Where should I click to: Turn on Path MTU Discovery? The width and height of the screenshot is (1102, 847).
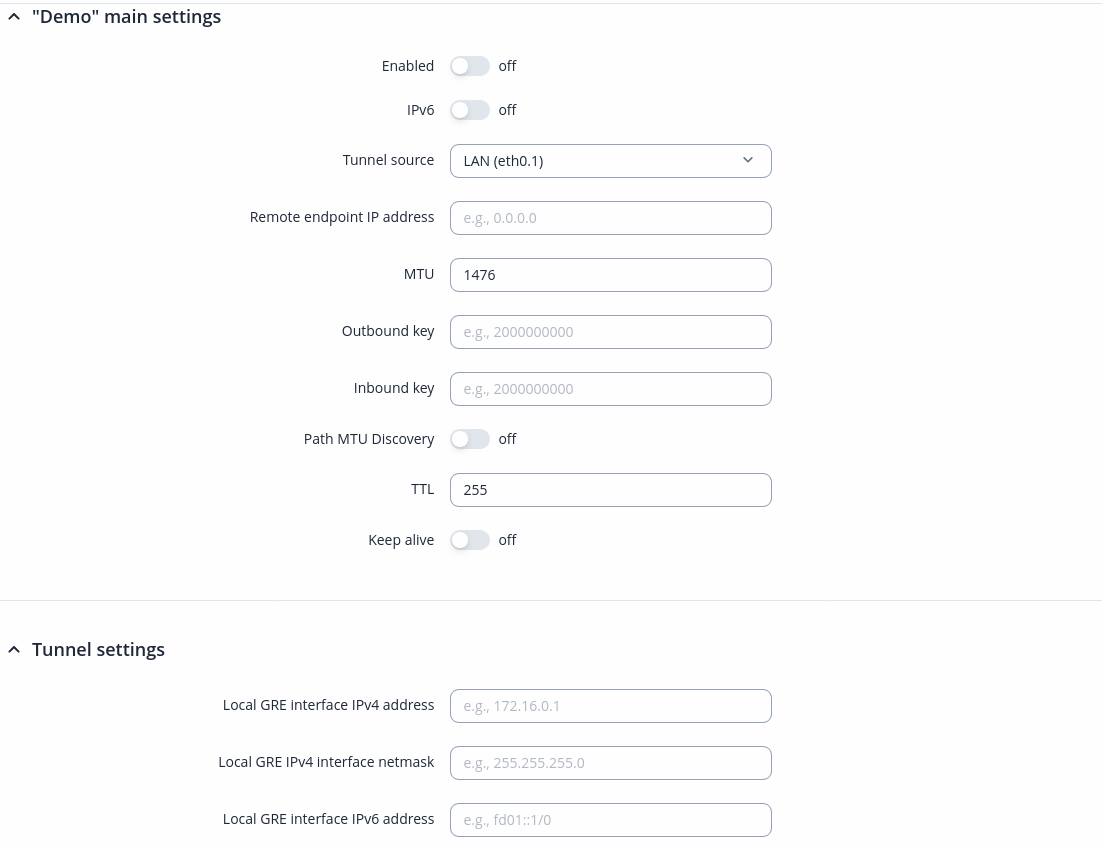click(x=469, y=439)
